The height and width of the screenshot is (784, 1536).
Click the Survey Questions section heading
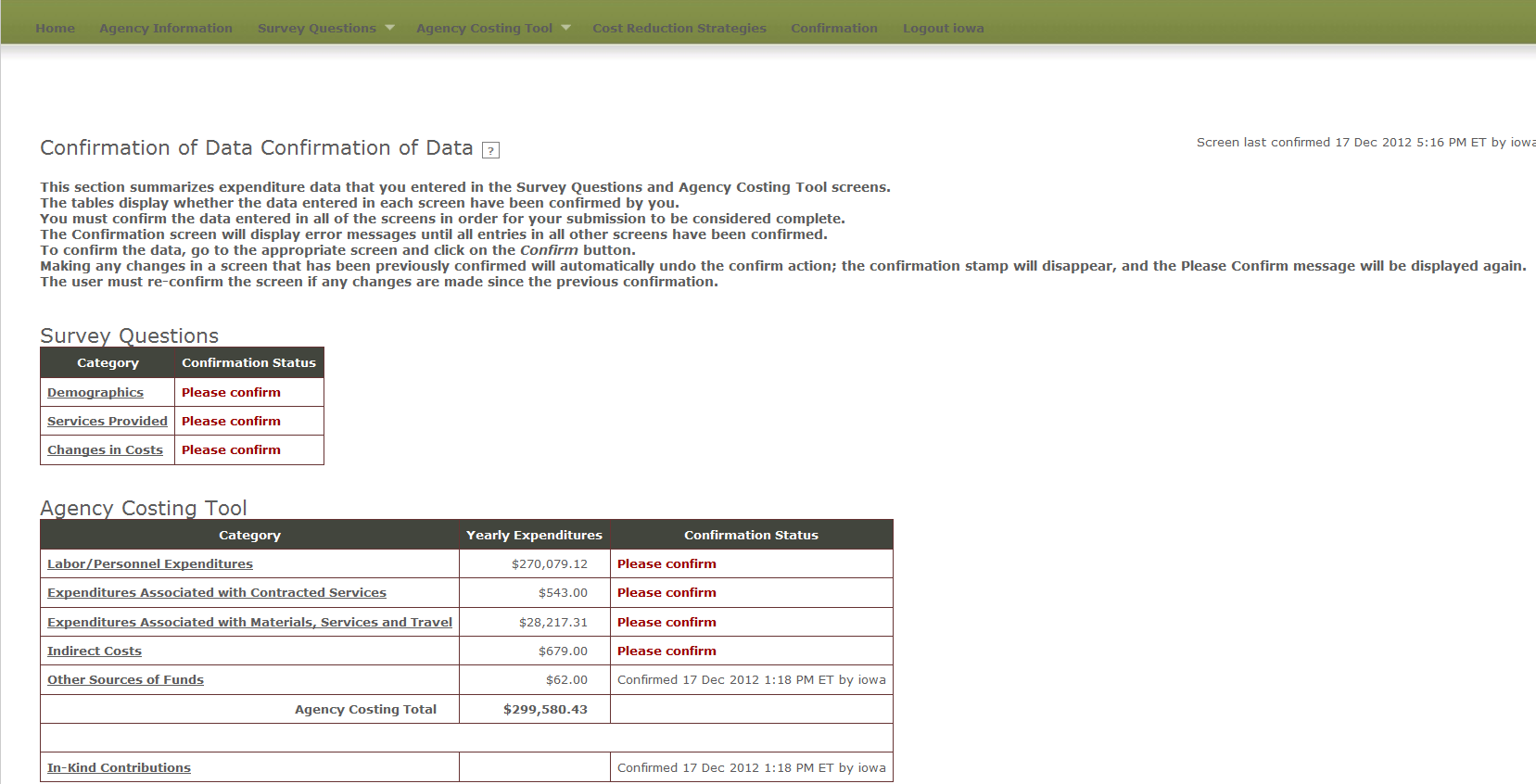pos(130,335)
